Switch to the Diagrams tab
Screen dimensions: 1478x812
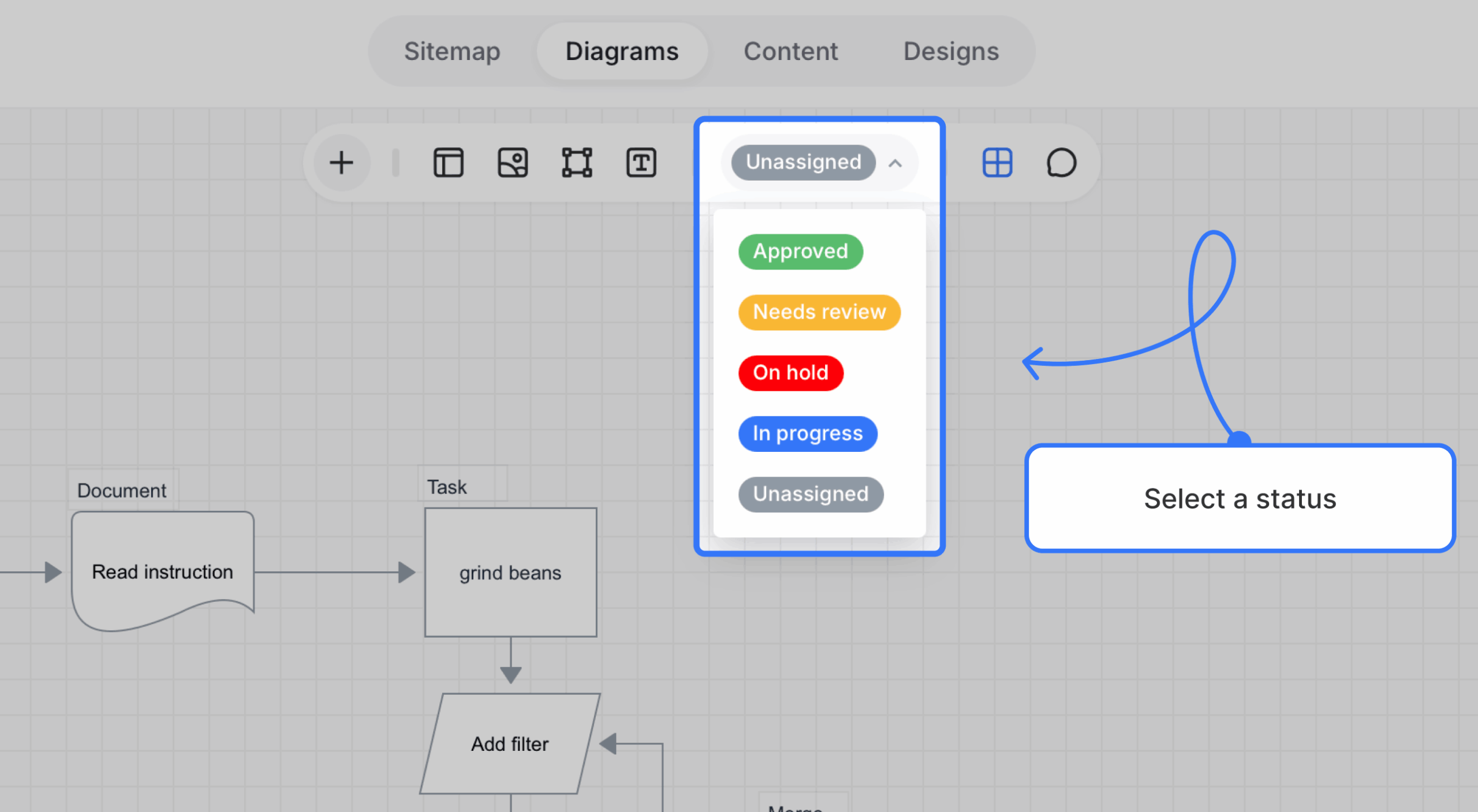tap(622, 51)
